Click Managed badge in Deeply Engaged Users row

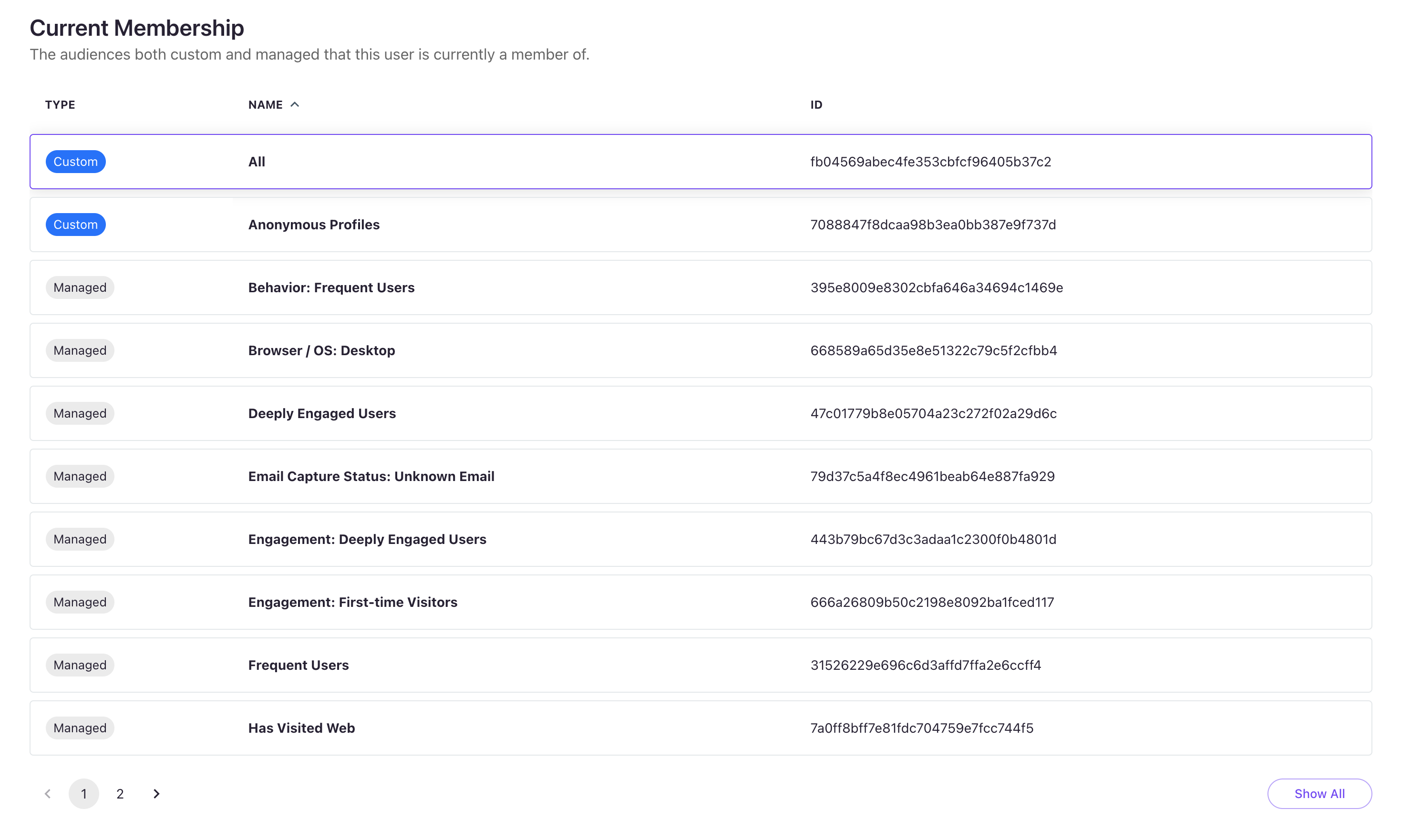click(80, 413)
